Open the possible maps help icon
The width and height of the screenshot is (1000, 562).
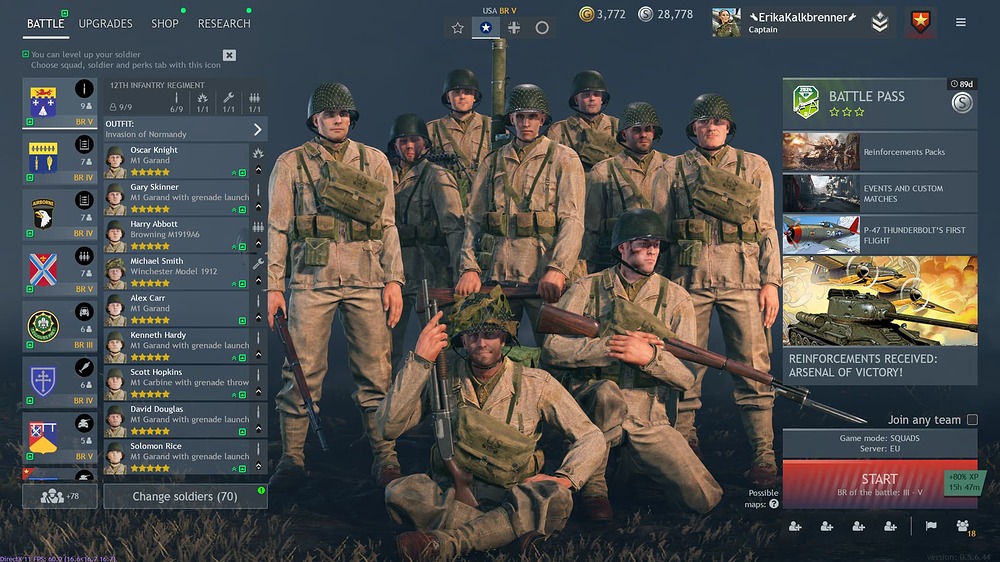pyautogui.click(x=774, y=504)
